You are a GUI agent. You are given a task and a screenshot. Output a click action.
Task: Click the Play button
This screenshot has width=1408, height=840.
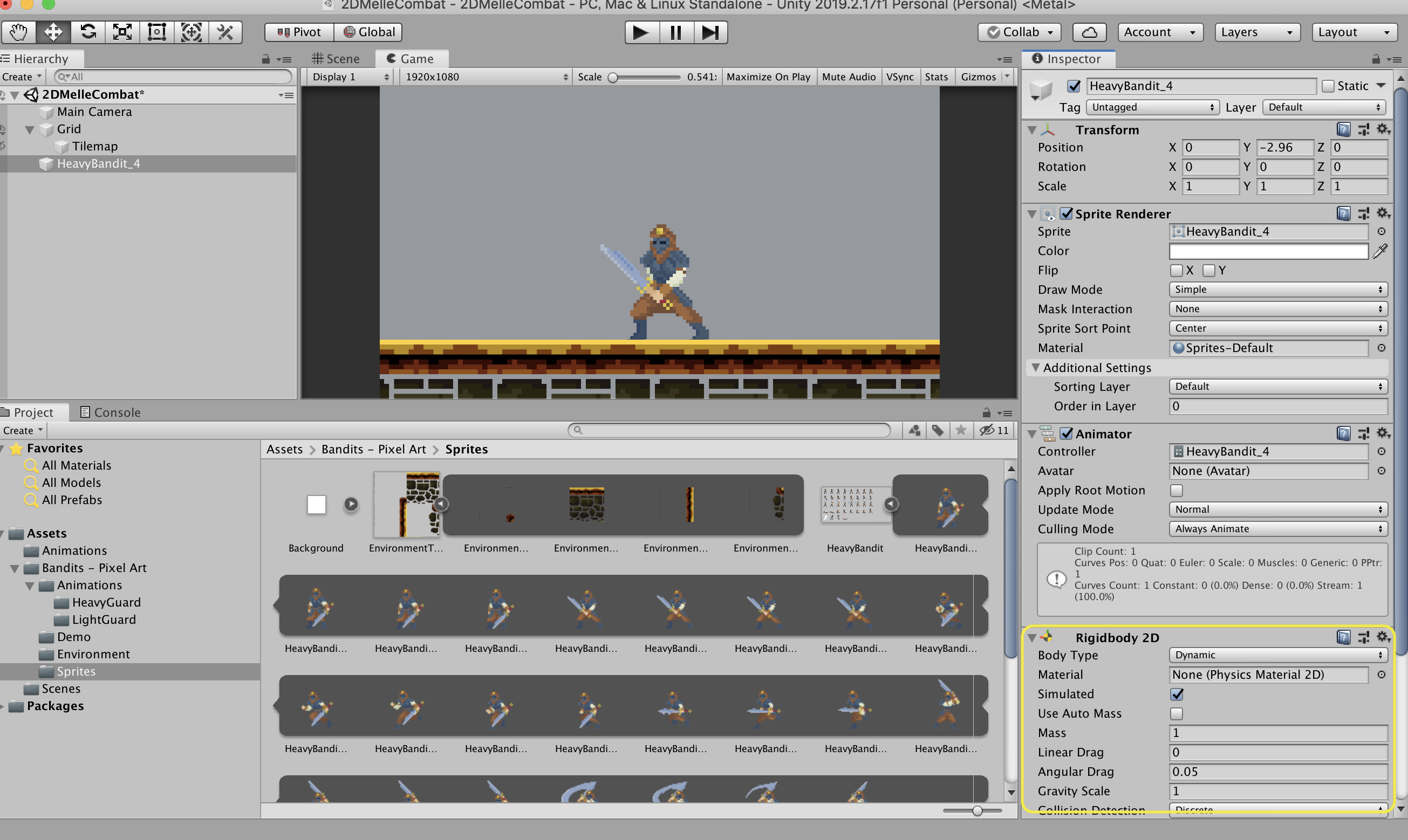642,32
